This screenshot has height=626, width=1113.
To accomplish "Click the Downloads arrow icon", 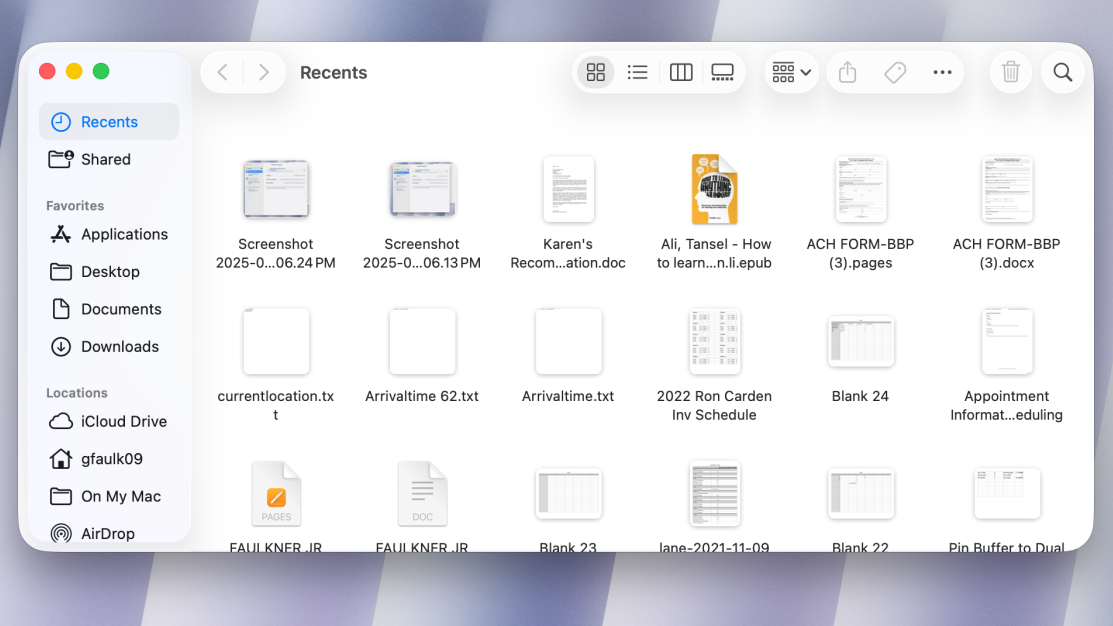I will coord(61,347).
